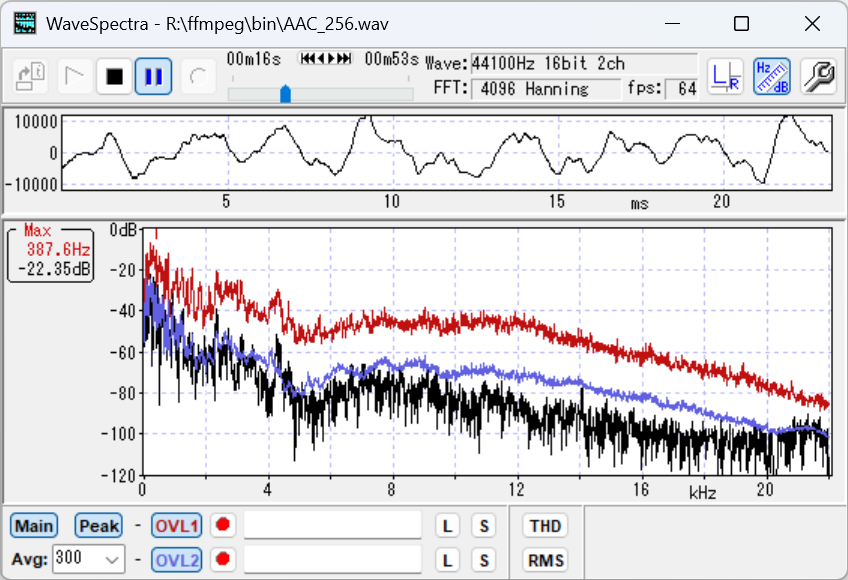Click the L load button on OVL1 row
This screenshot has height=580, width=848.
pyautogui.click(x=447, y=525)
